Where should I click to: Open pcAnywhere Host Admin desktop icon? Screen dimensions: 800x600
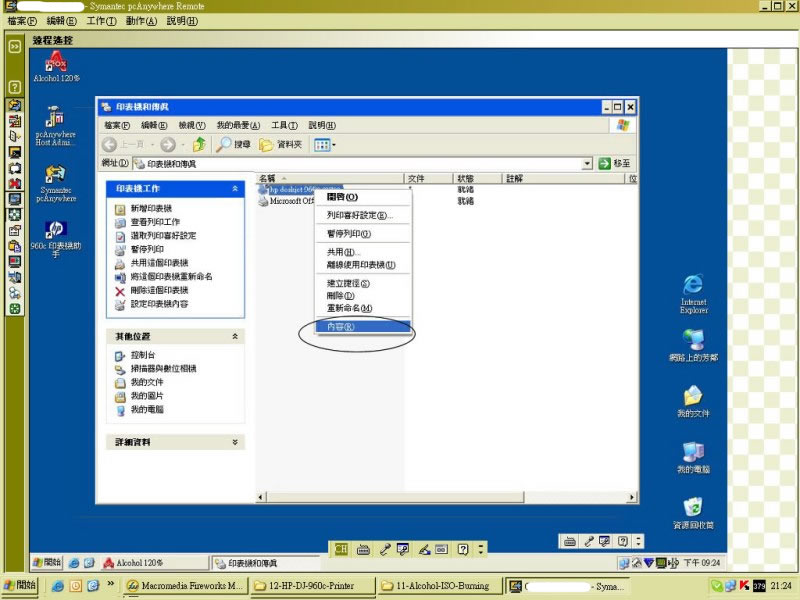coord(55,126)
